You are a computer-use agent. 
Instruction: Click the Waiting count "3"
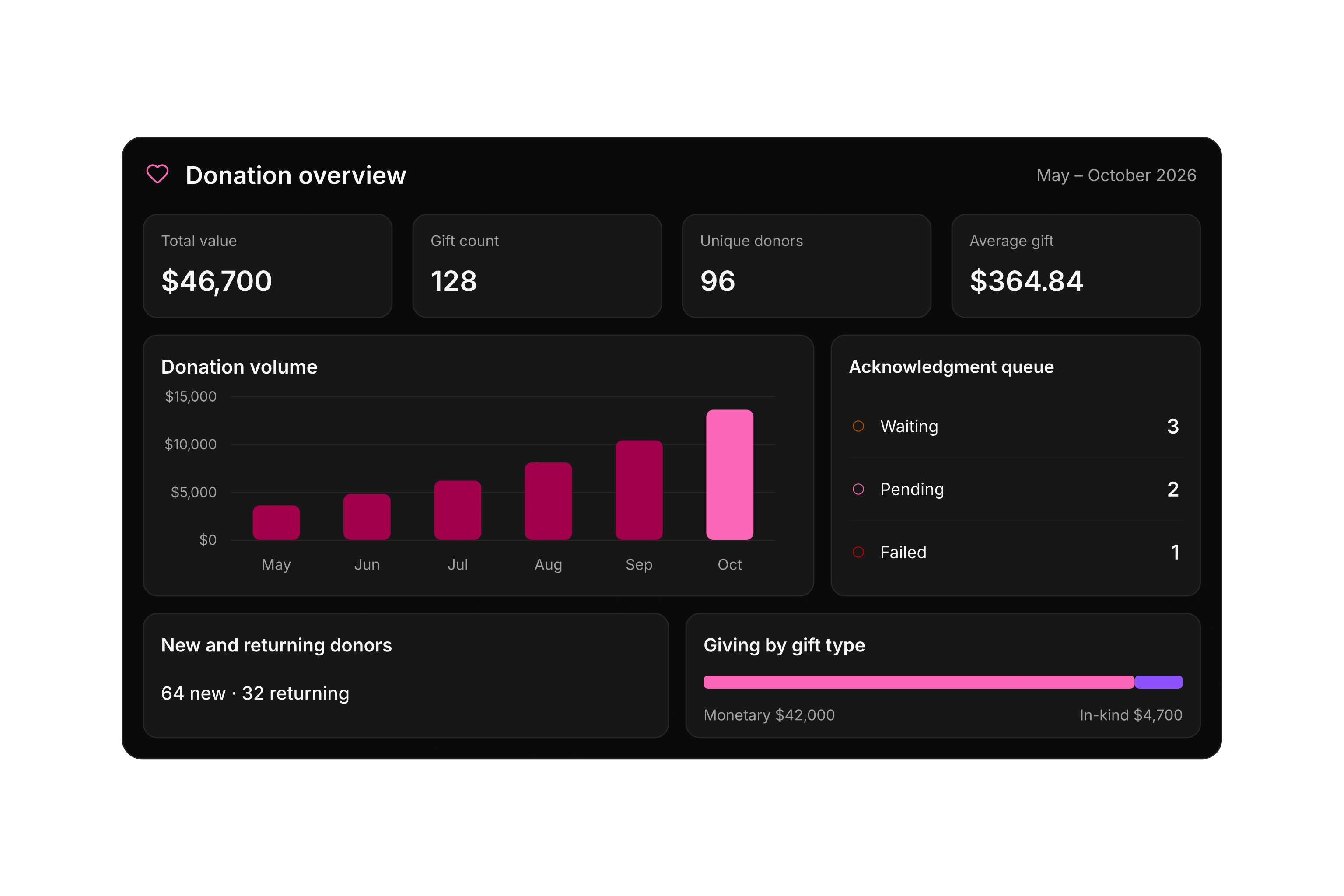1173,426
